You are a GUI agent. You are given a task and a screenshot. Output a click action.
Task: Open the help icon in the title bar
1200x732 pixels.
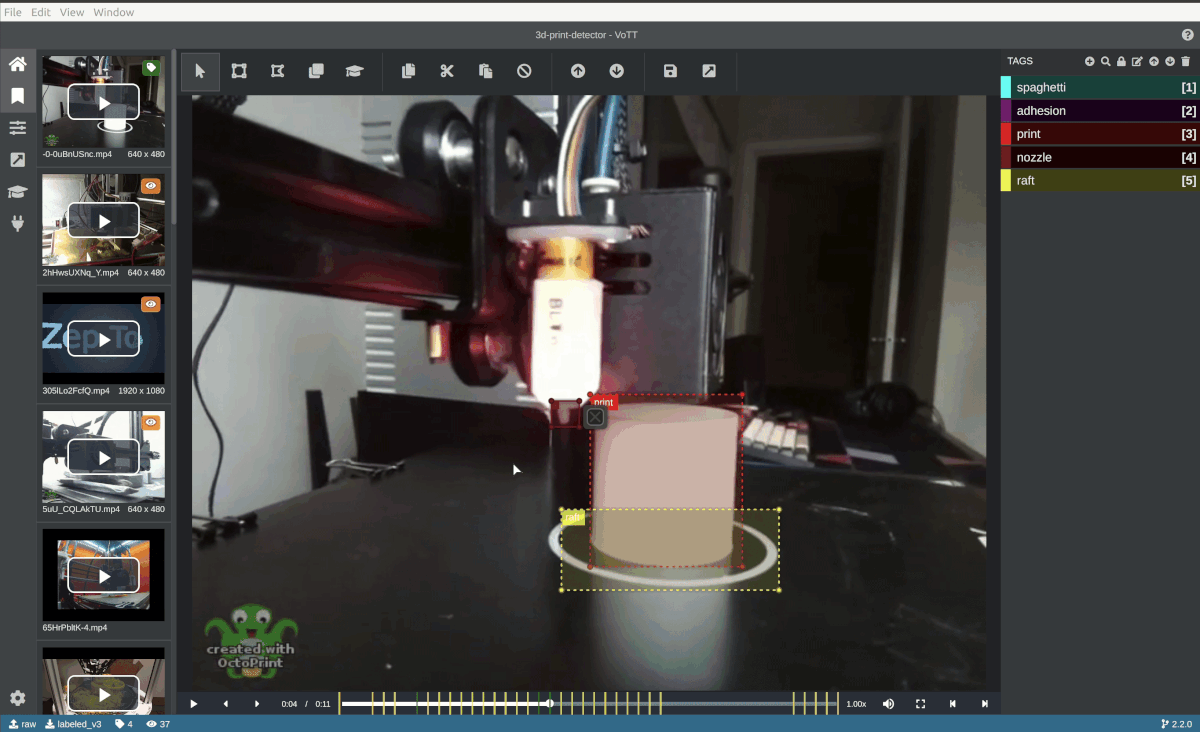(1188, 35)
